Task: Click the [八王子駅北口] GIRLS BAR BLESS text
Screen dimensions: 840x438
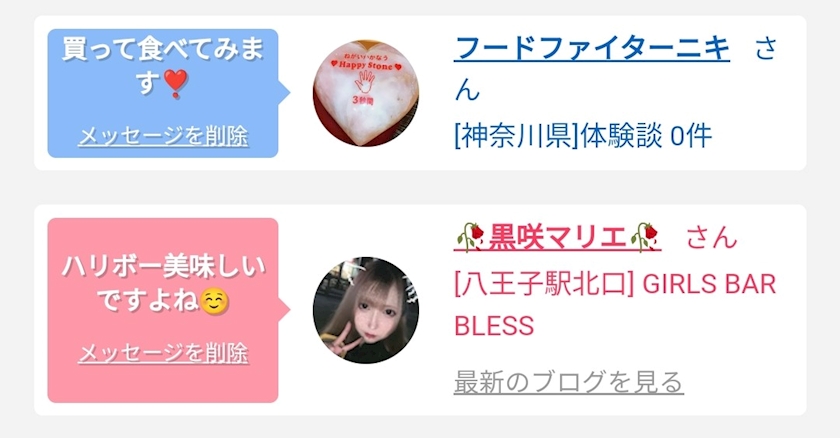Action: point(615,305)
